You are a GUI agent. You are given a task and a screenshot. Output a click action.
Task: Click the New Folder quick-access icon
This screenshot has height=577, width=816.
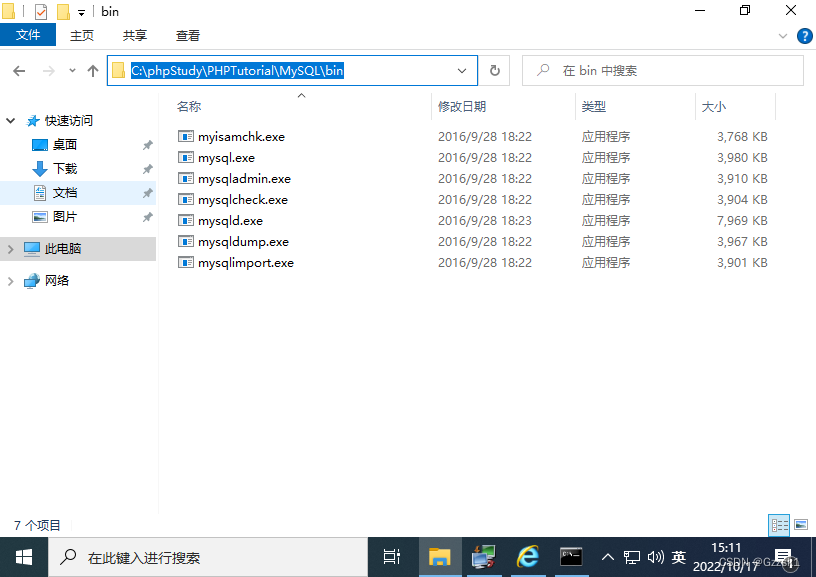[63, 11]
